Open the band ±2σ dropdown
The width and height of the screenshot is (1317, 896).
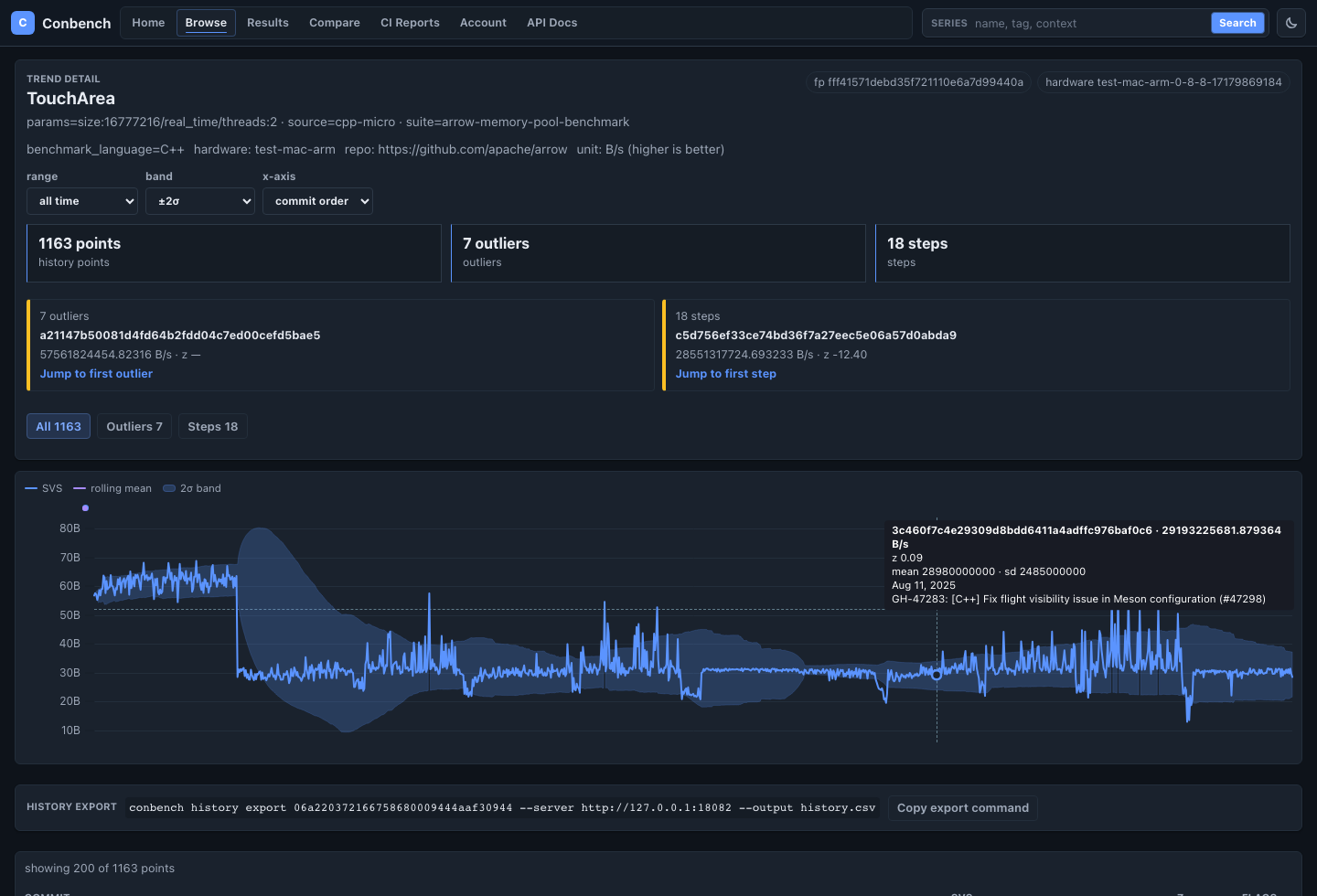tap(200, 201)
